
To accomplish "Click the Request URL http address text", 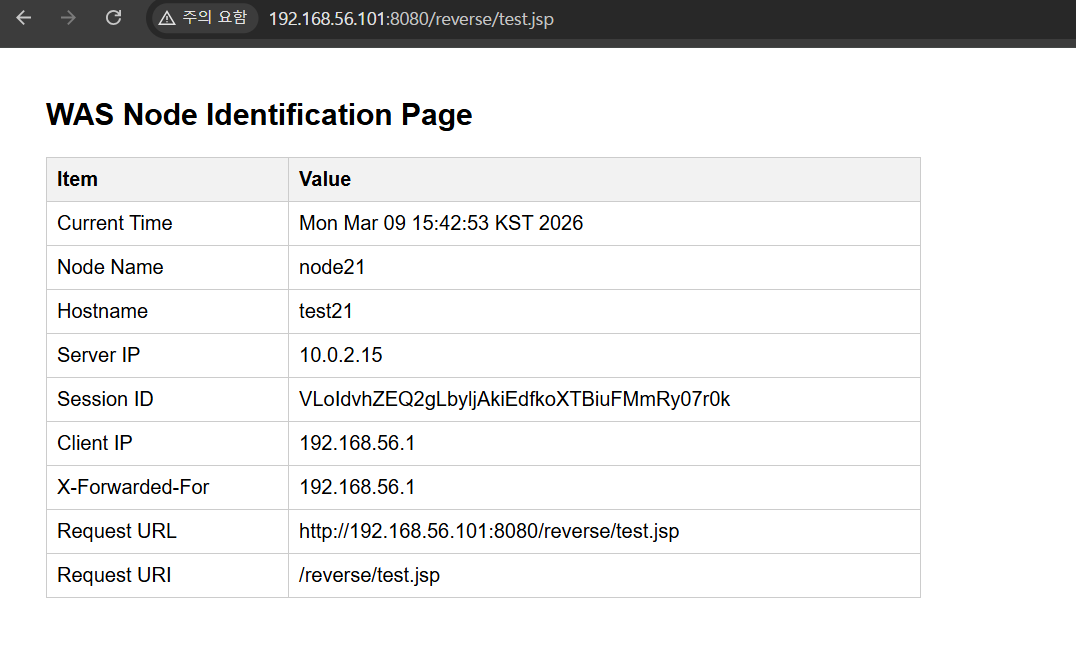I will click(489, 531).
